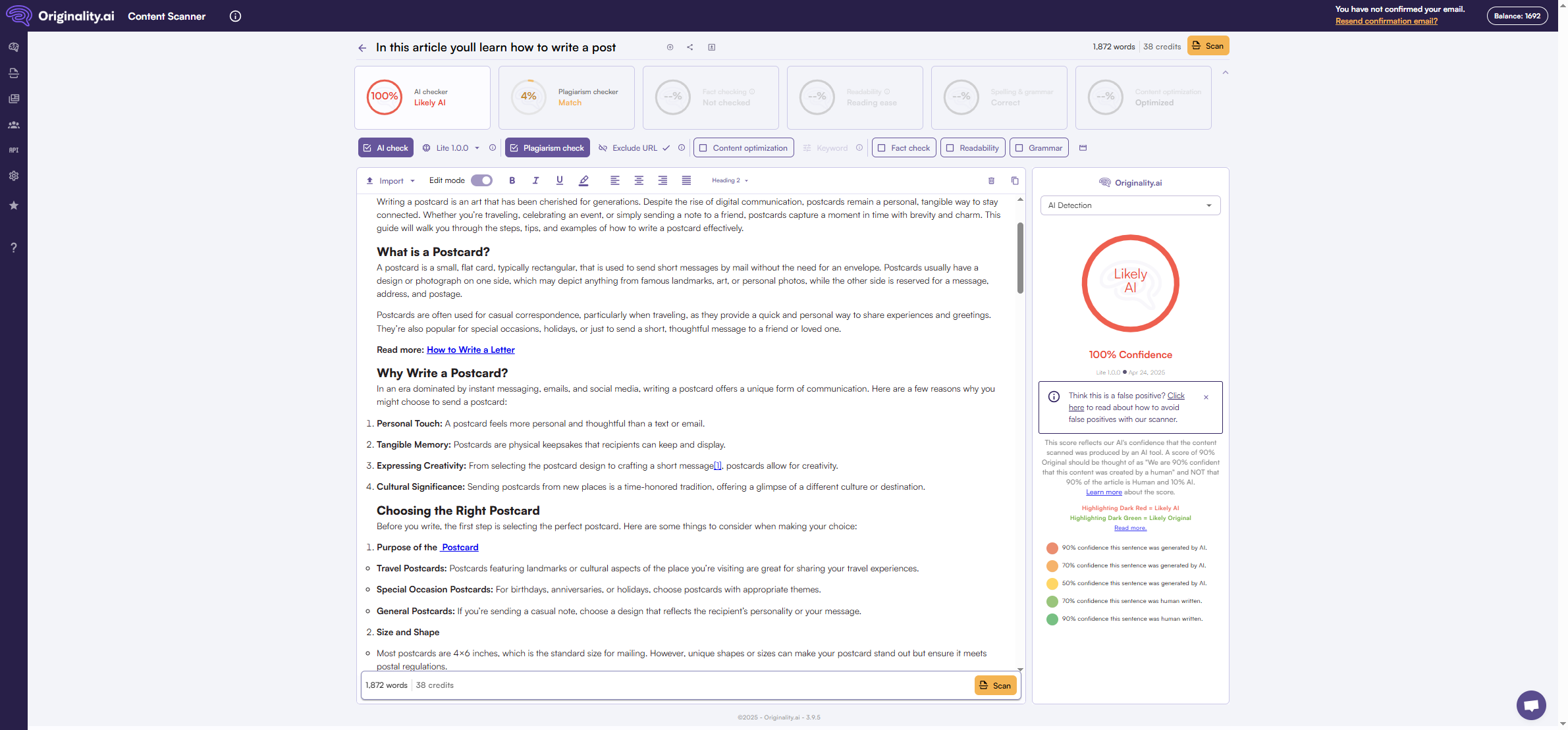Open the library pages icon in sidebar
The image size is (1568, 730).
click(x=14, y=99)
